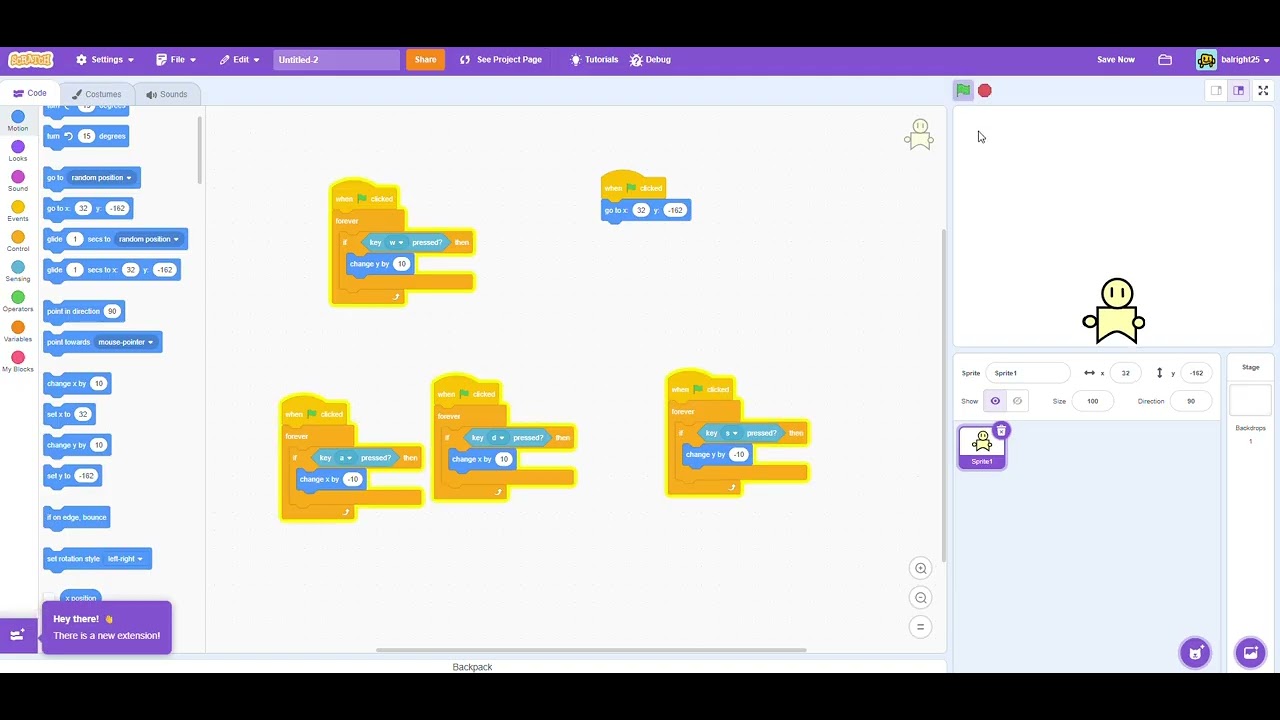Select the Variables block category
The width and height of the screenshot is (1280, 720).
[18, 332]
